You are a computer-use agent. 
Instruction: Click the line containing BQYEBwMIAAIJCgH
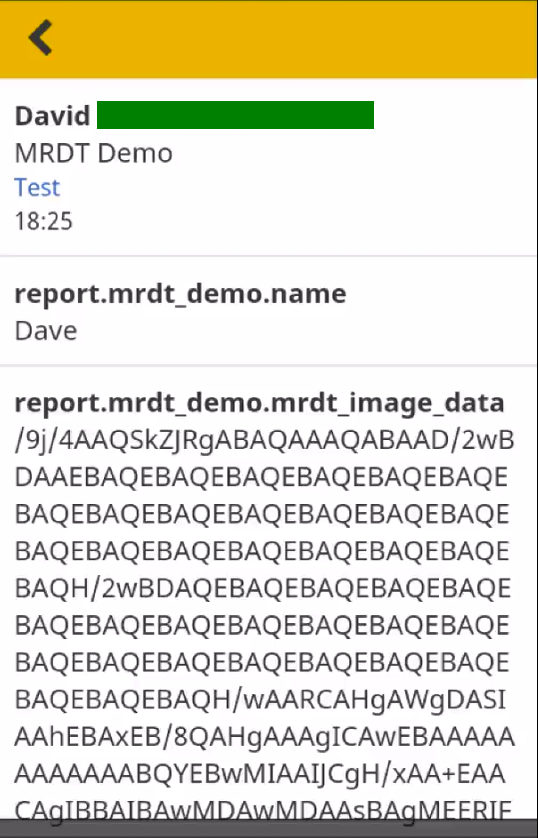coord(260,773)
